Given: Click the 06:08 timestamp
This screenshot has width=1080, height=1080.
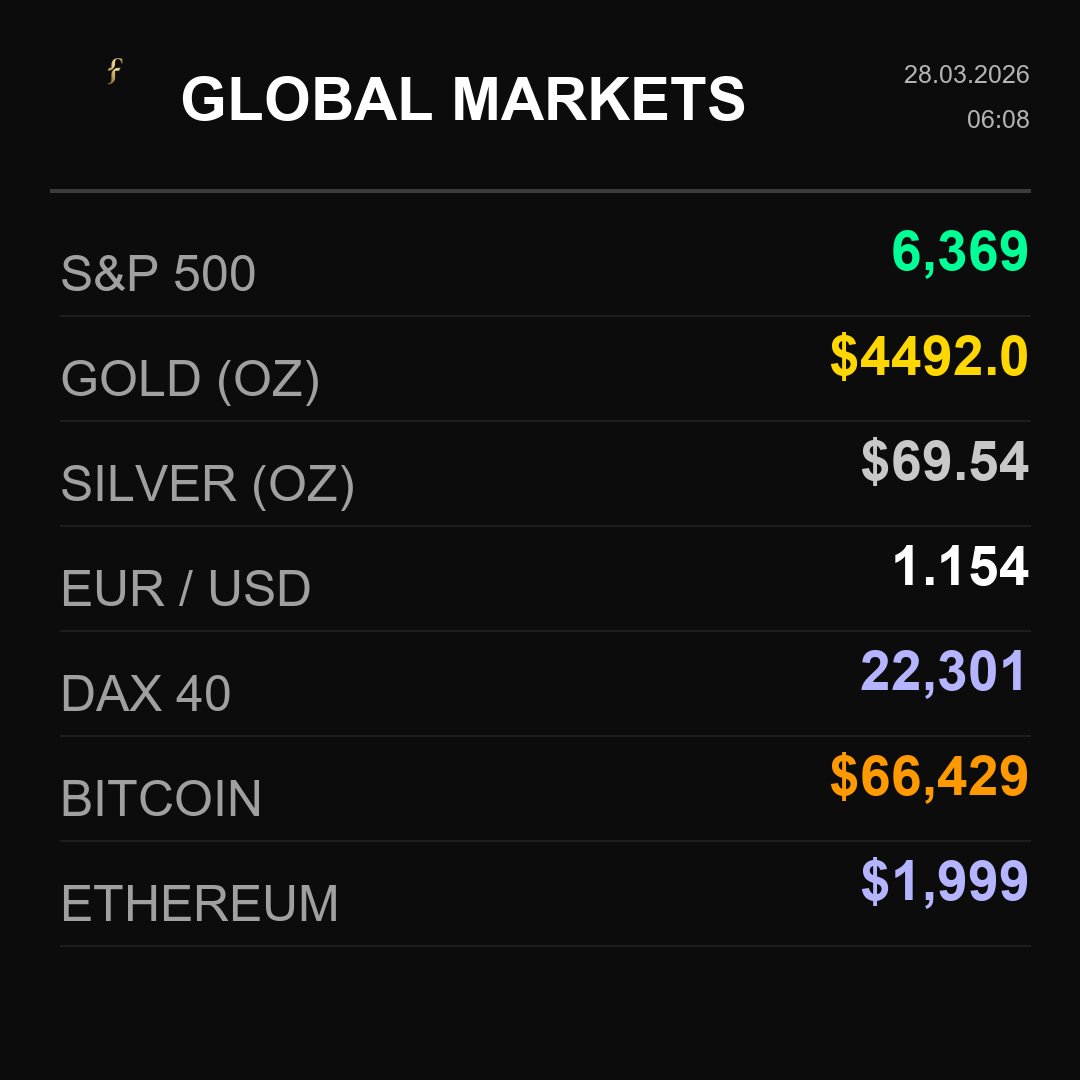Looking at the screenshot, I should (997, 120).
